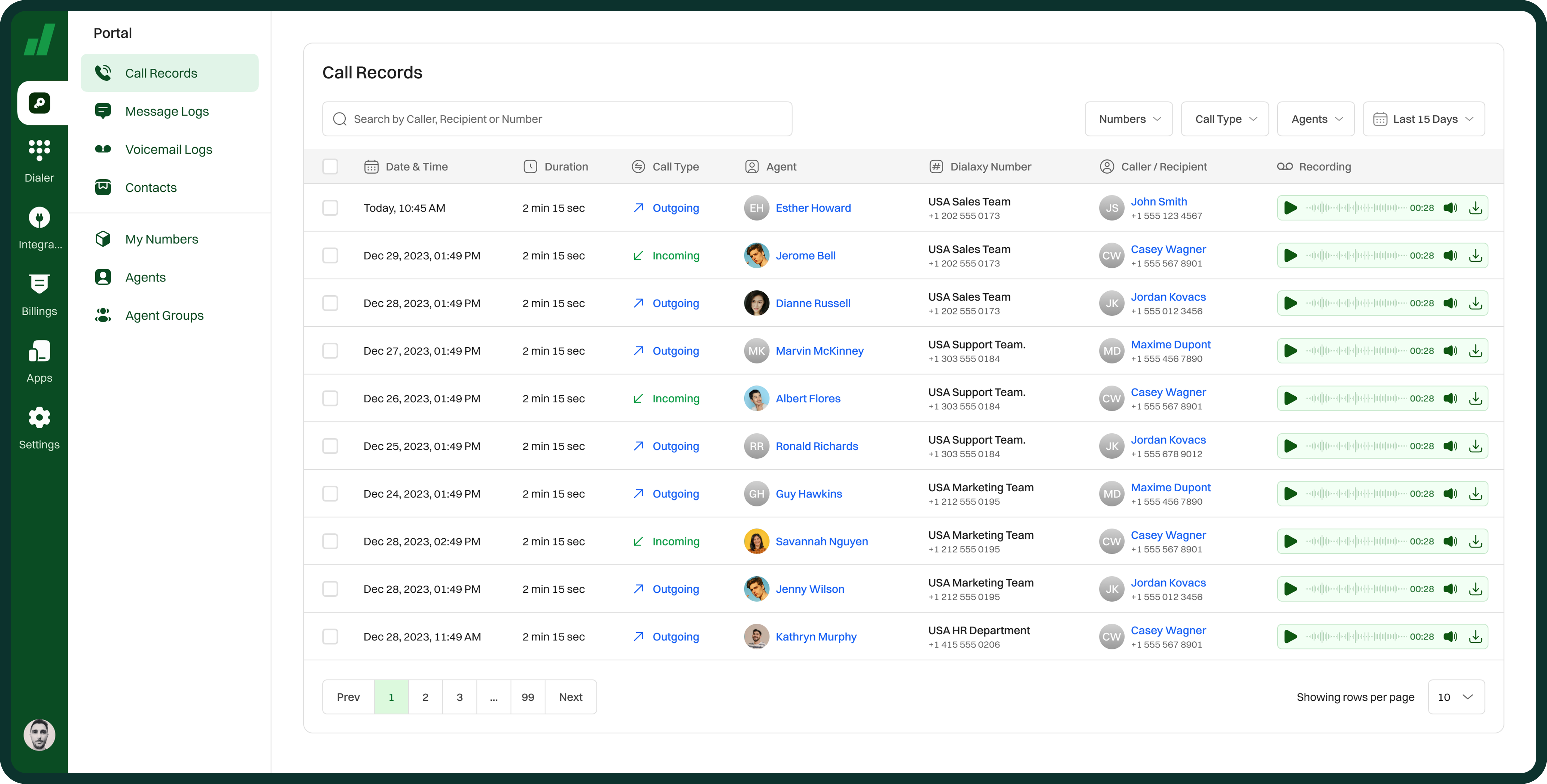
Task: Play the recording for John Smith call
Action: (x=1290, y=208)
